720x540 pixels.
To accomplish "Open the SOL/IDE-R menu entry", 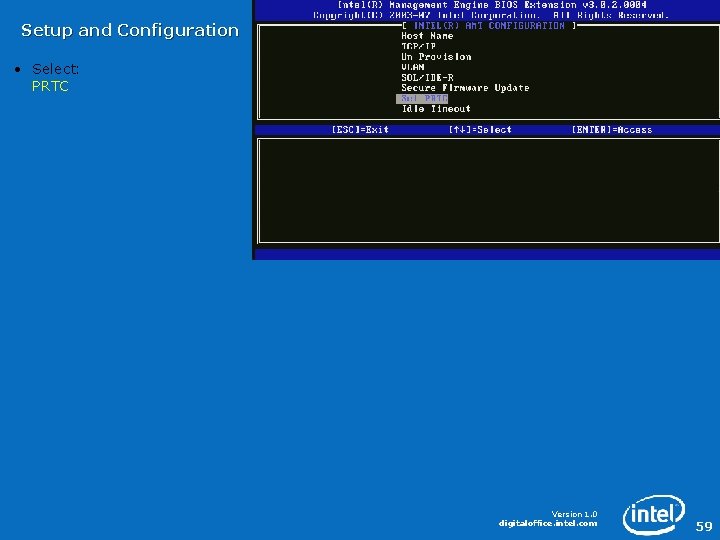I will pyautogui.click(x=427, y=78).
